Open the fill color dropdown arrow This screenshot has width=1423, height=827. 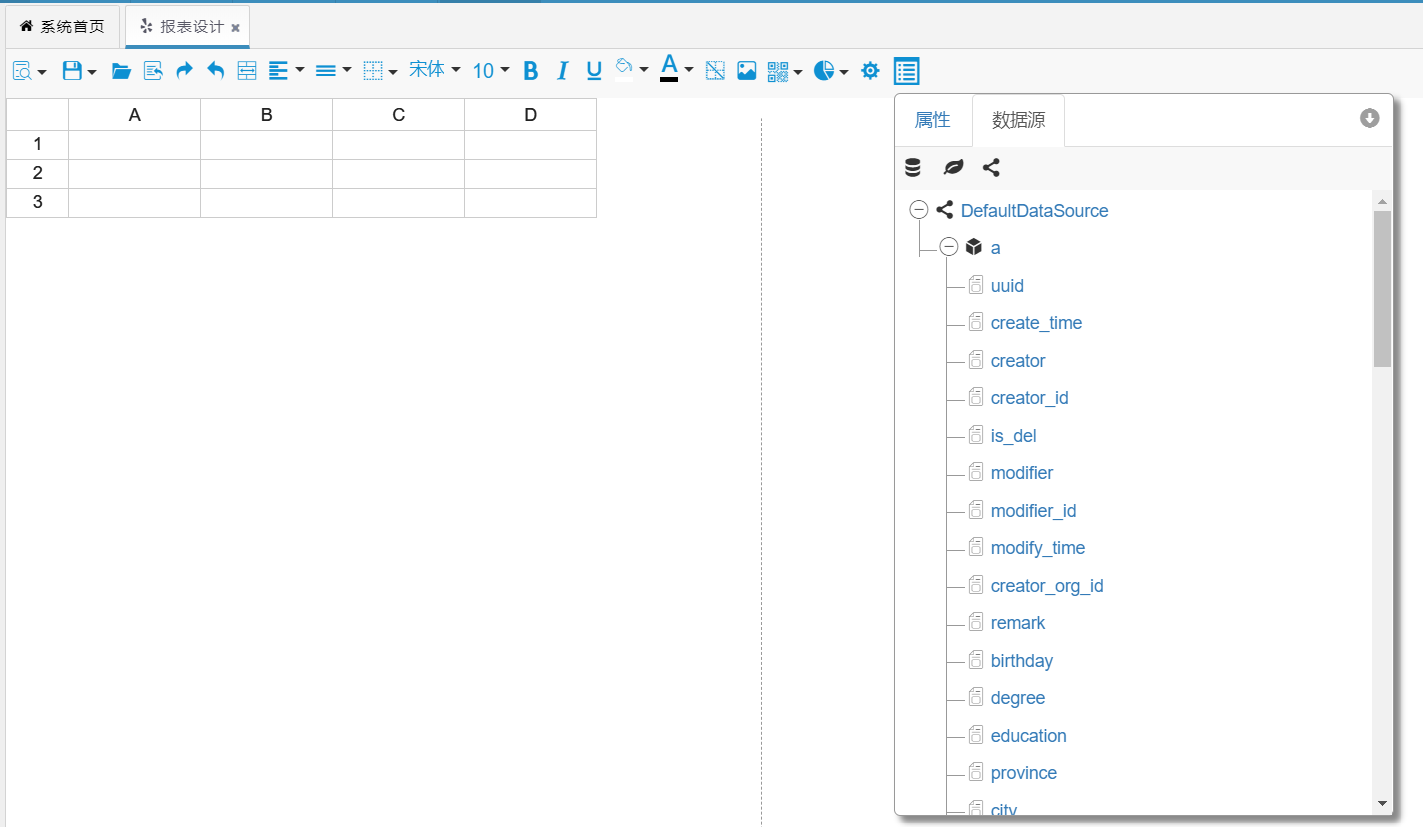pos(644,70)
